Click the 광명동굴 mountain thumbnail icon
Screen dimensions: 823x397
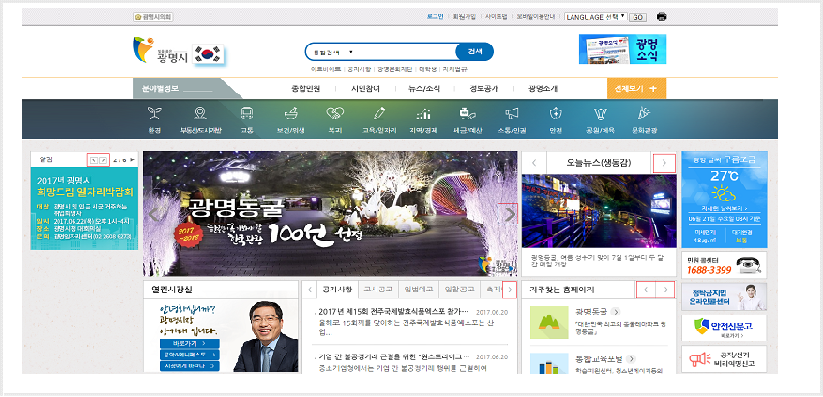(x=549, y=322)
